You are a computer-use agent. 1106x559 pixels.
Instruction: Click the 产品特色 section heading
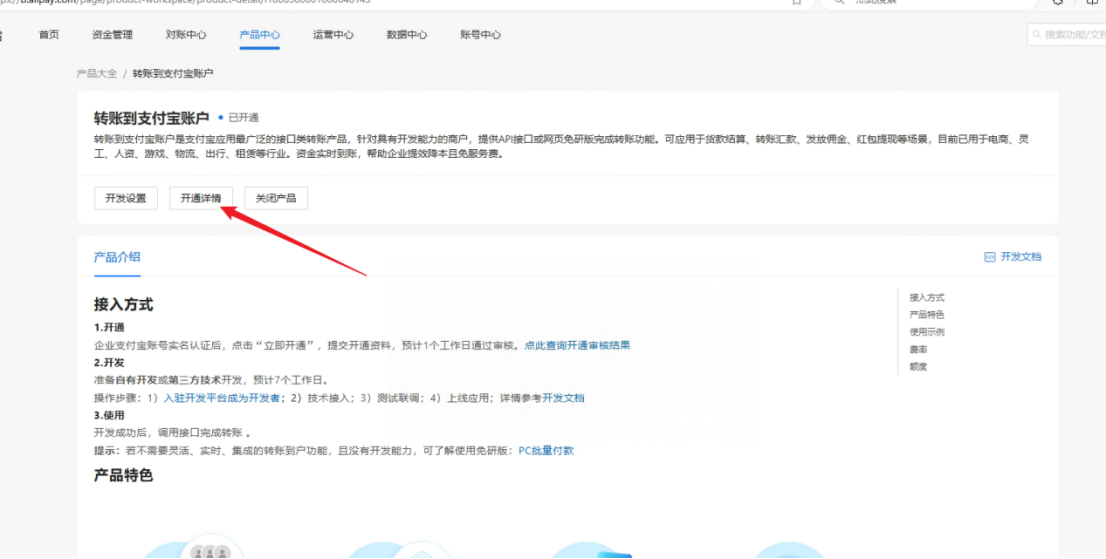point(123,475)
